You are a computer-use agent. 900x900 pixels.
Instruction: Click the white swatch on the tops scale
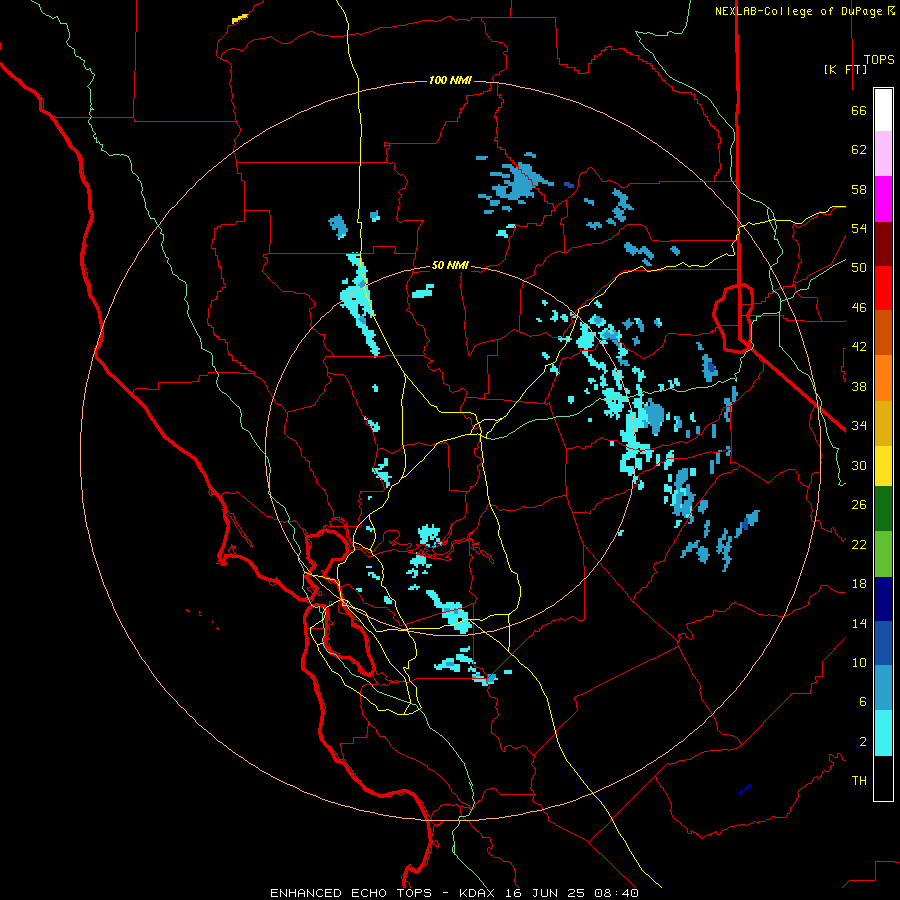pos(883,110)
